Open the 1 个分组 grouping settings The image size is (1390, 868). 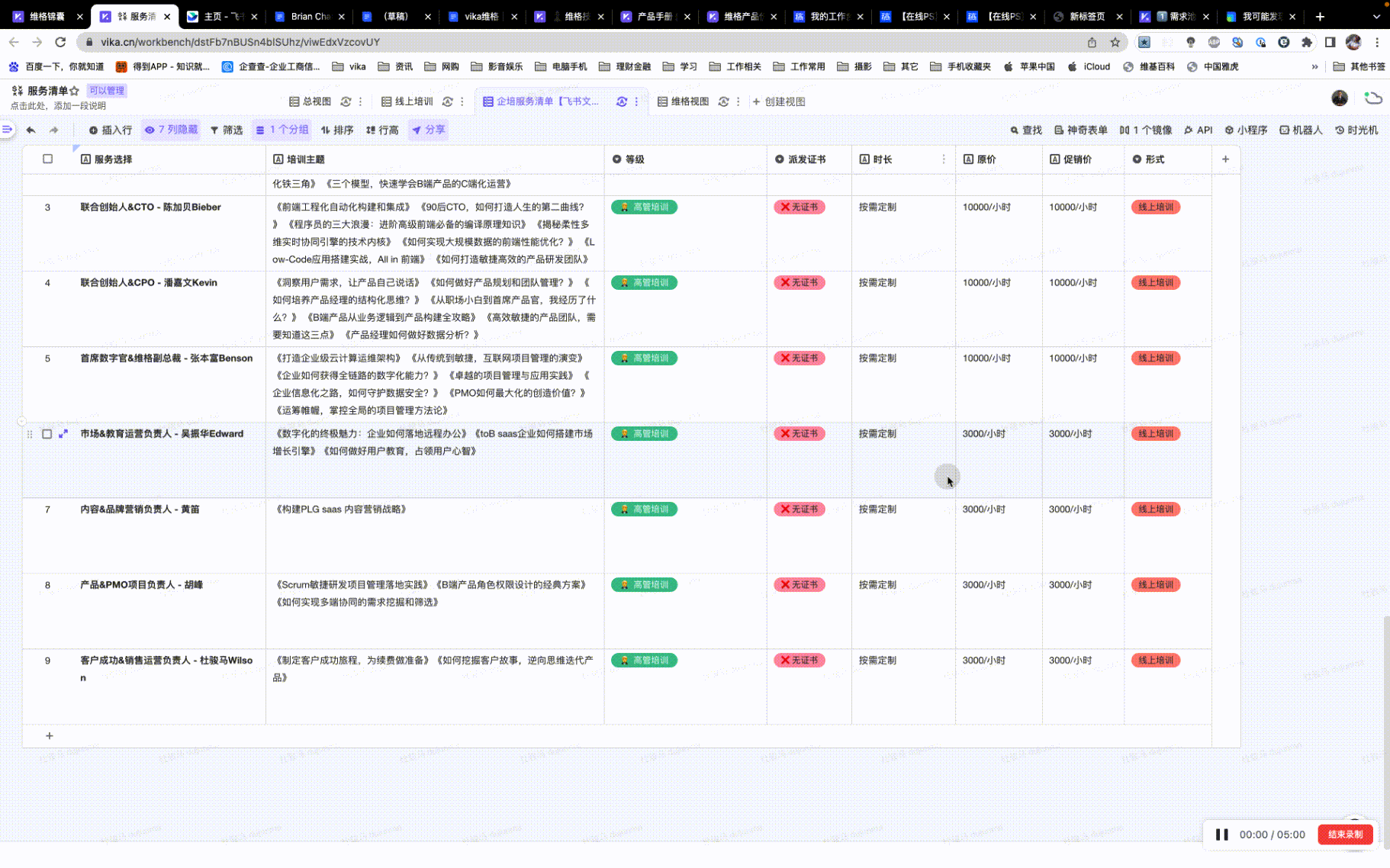(282, 130)
